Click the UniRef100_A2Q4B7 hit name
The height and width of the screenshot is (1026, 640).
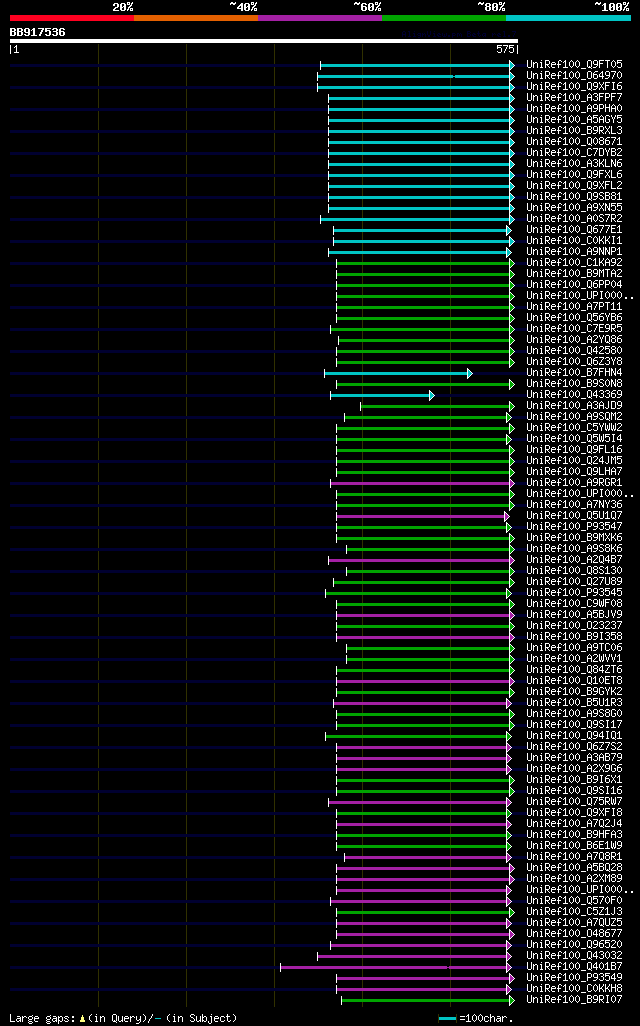tap(575, 559)
